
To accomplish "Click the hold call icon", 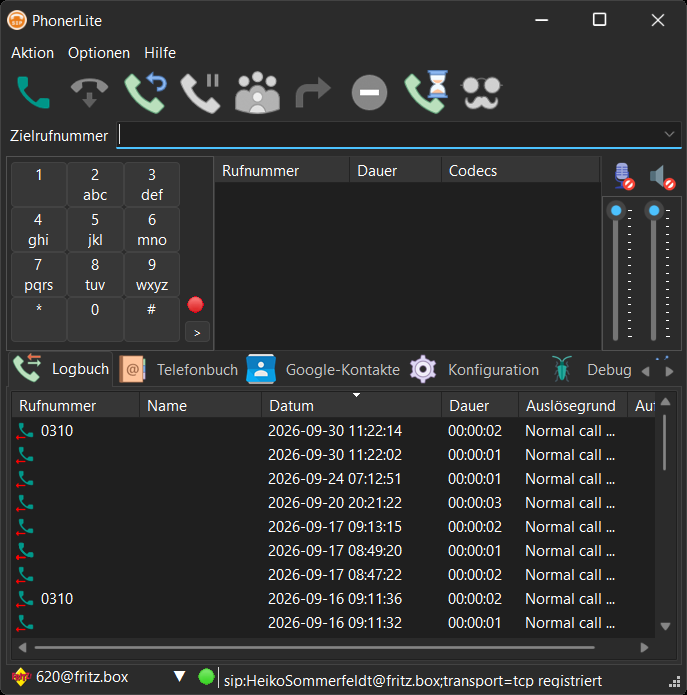I will (201, 92).
